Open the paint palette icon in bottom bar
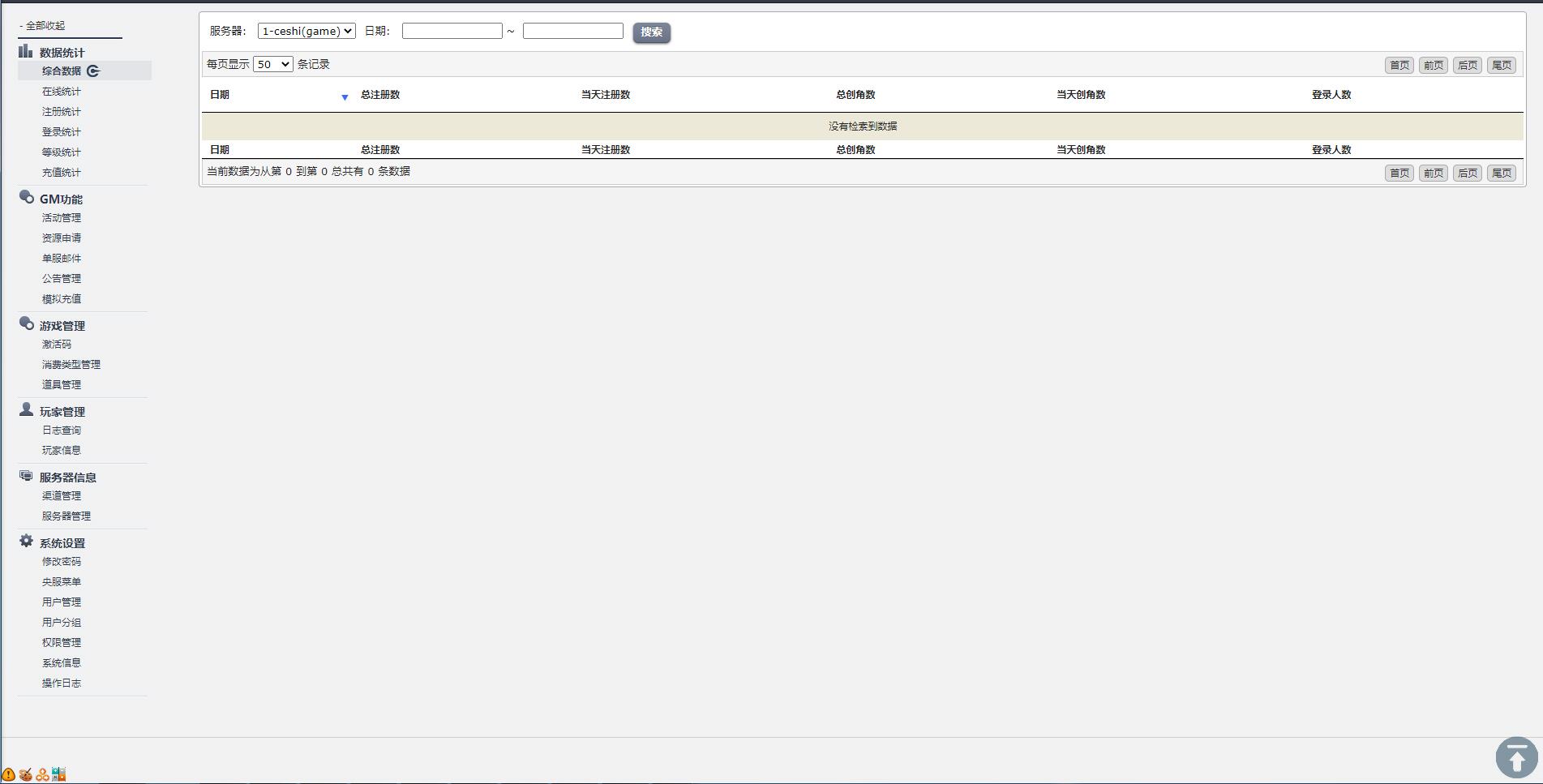 click(26, 774)
